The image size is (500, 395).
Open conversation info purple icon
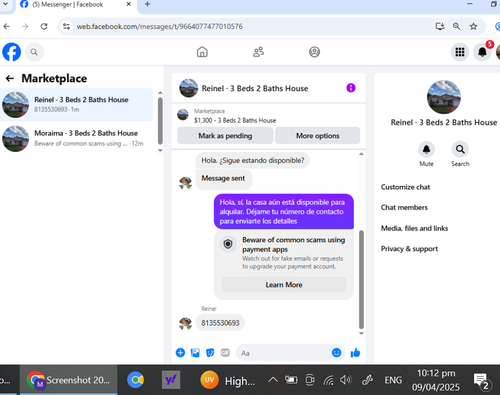tap(351, 88)
